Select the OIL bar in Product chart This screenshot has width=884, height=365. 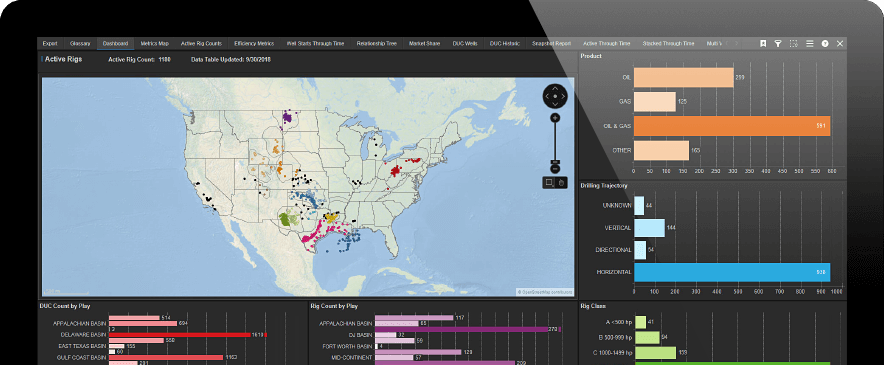click(x=683, y=77)
